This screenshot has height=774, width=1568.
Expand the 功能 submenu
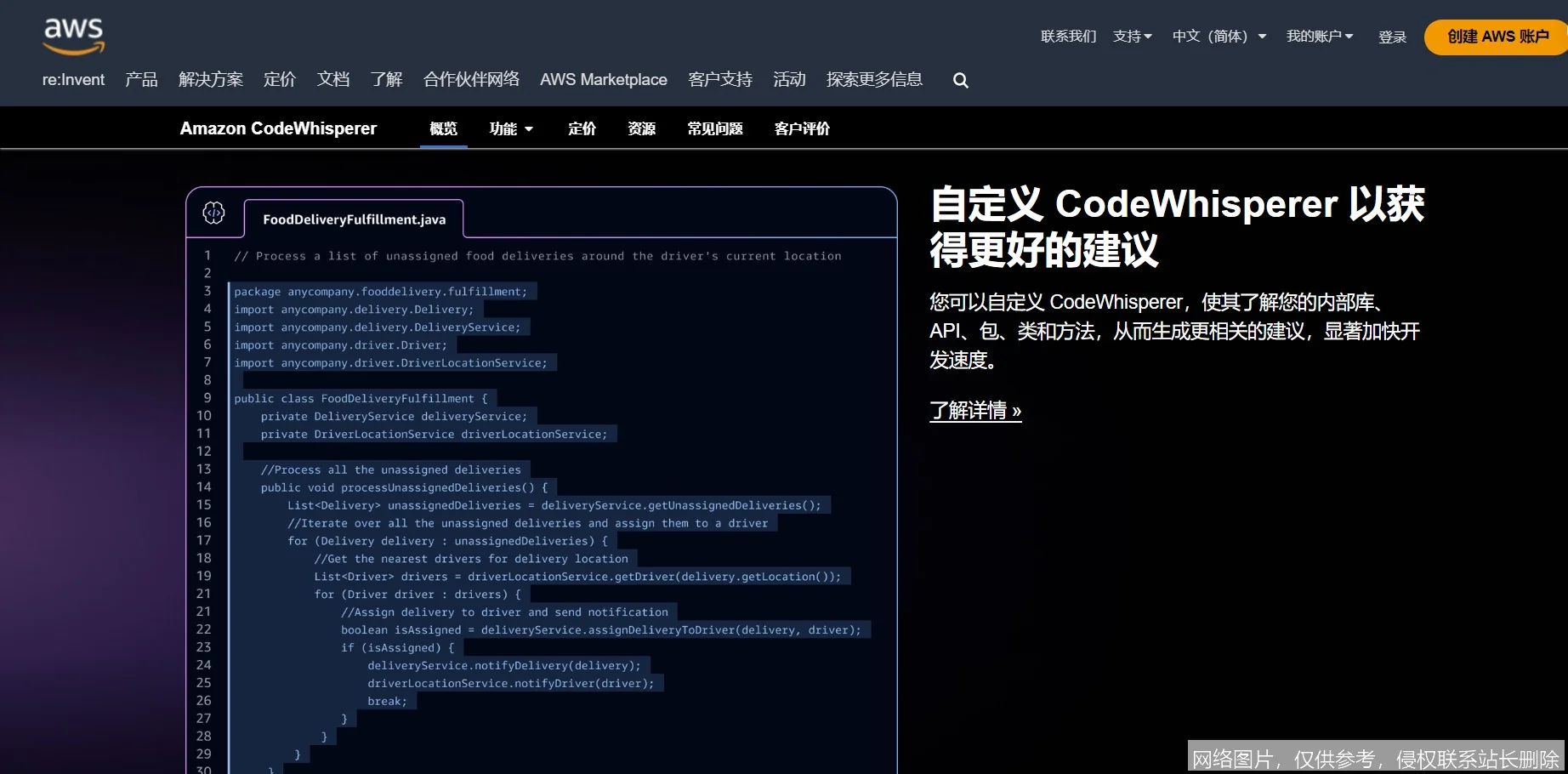pyautogui.click(x=511, y=128)
